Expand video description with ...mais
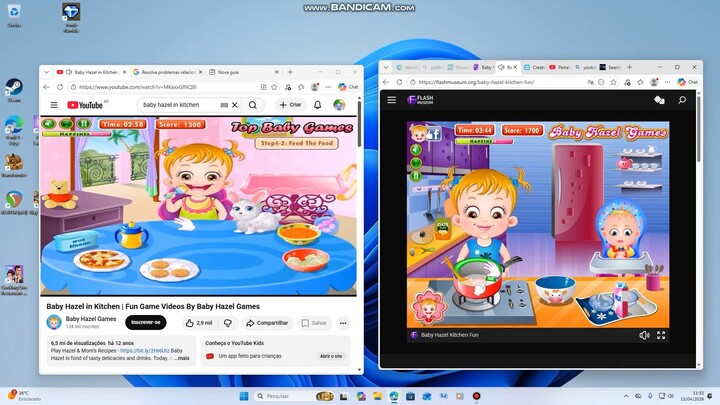The height and width of the screenshot is (405, 720). pyautogui.click(x=181, y=357)
